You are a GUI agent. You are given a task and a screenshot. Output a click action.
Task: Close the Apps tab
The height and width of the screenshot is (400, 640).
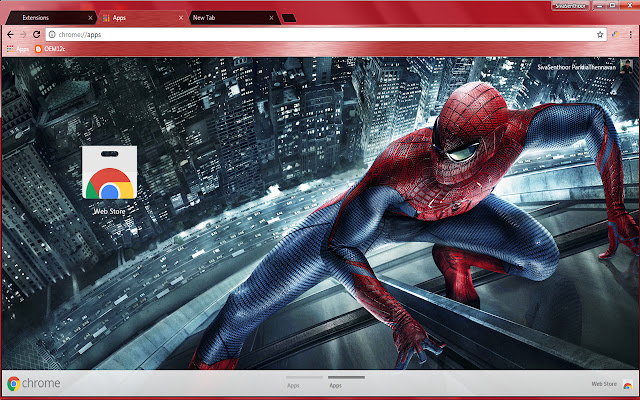pyautogui.click(x=181, y=18)
